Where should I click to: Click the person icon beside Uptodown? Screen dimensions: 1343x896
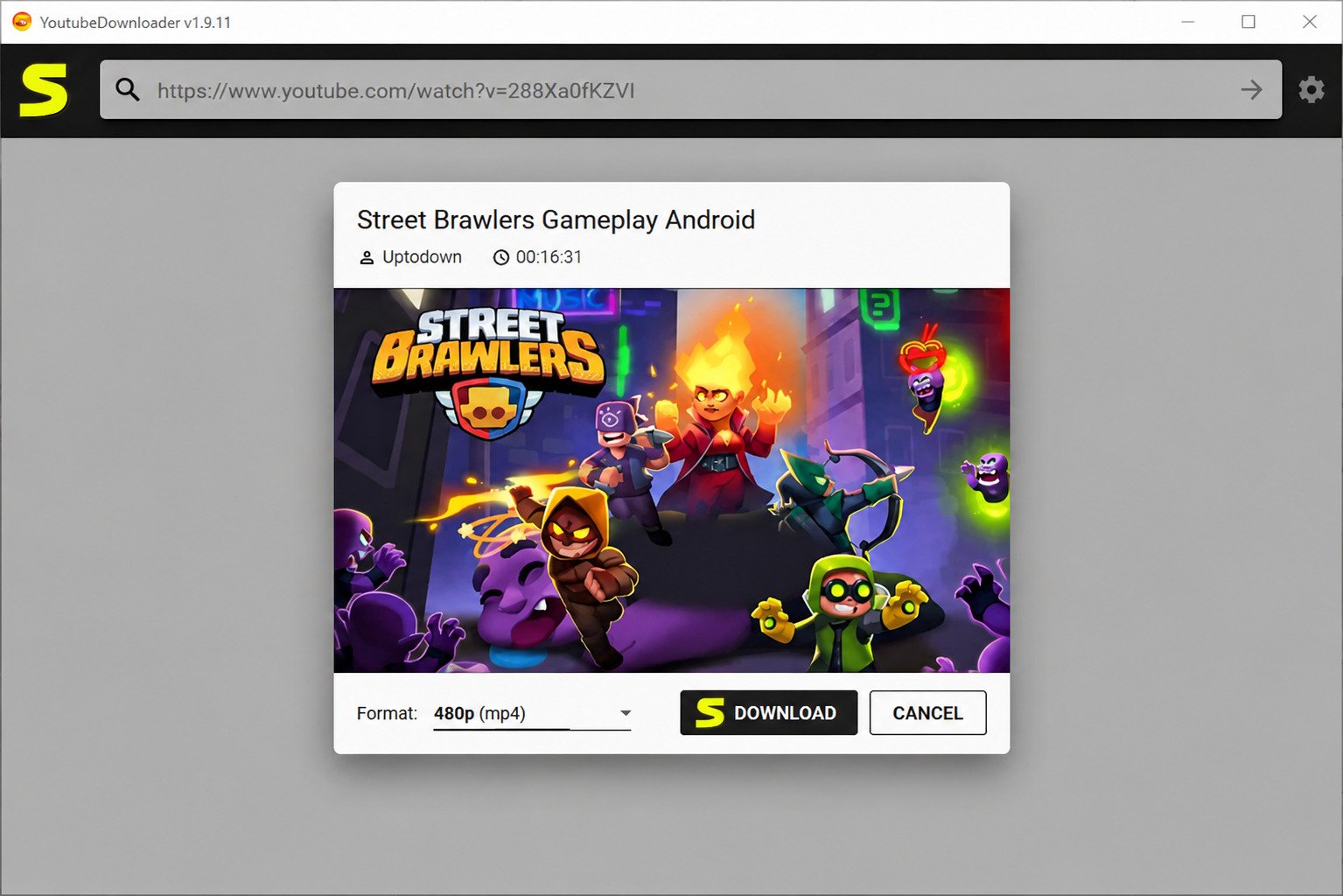click(367, 258)
